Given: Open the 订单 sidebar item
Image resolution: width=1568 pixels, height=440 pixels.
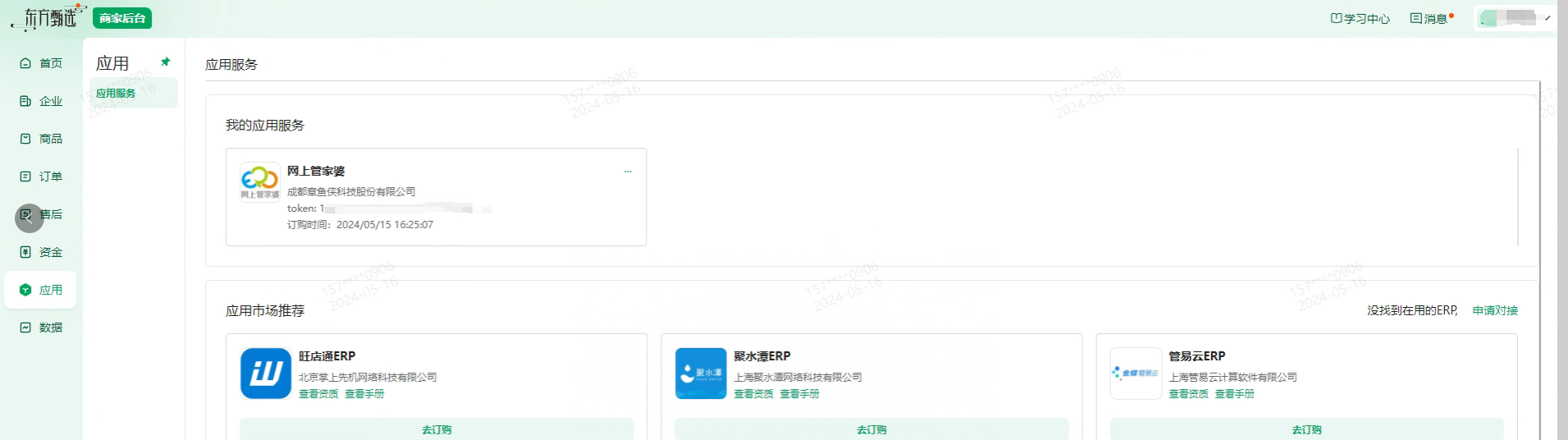Looking at the screenshot, I should click(41, 176).
